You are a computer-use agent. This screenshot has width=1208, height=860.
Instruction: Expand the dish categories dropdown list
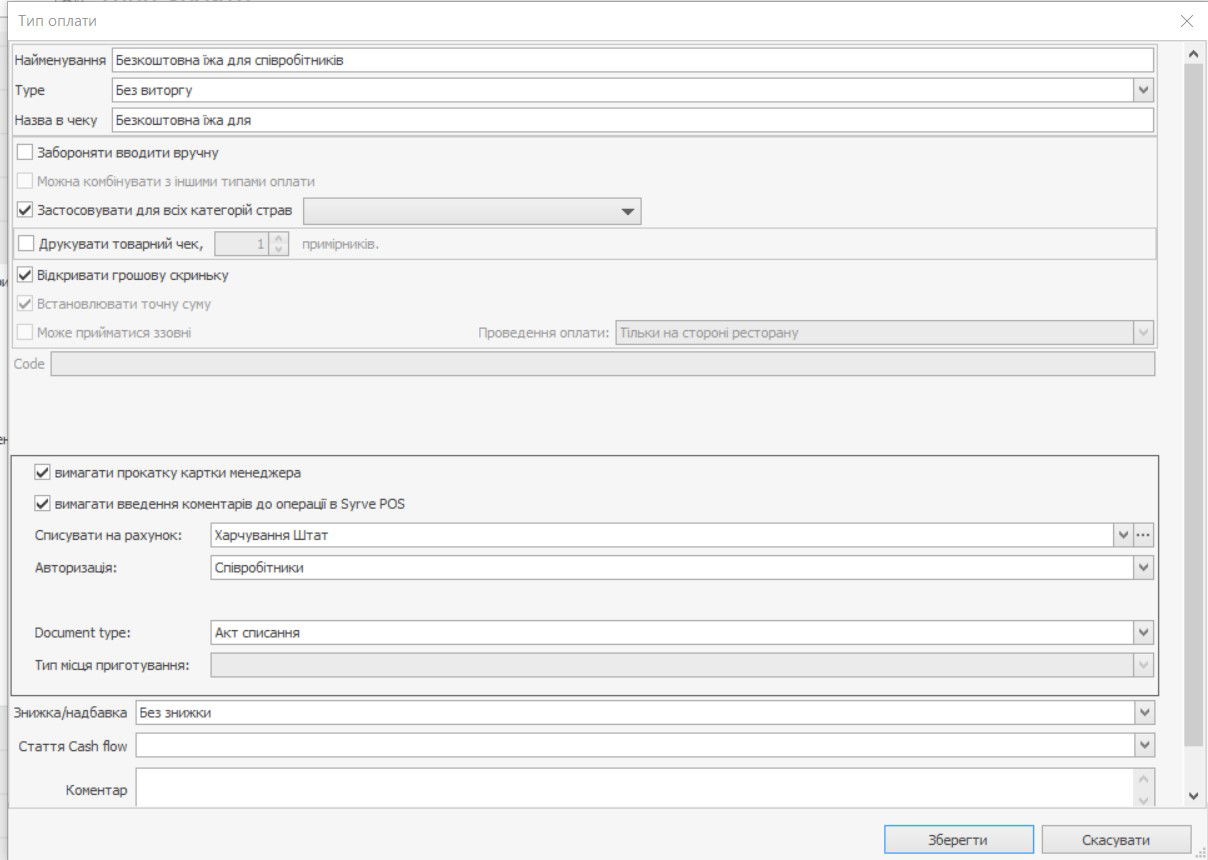[x=627, y=212]
